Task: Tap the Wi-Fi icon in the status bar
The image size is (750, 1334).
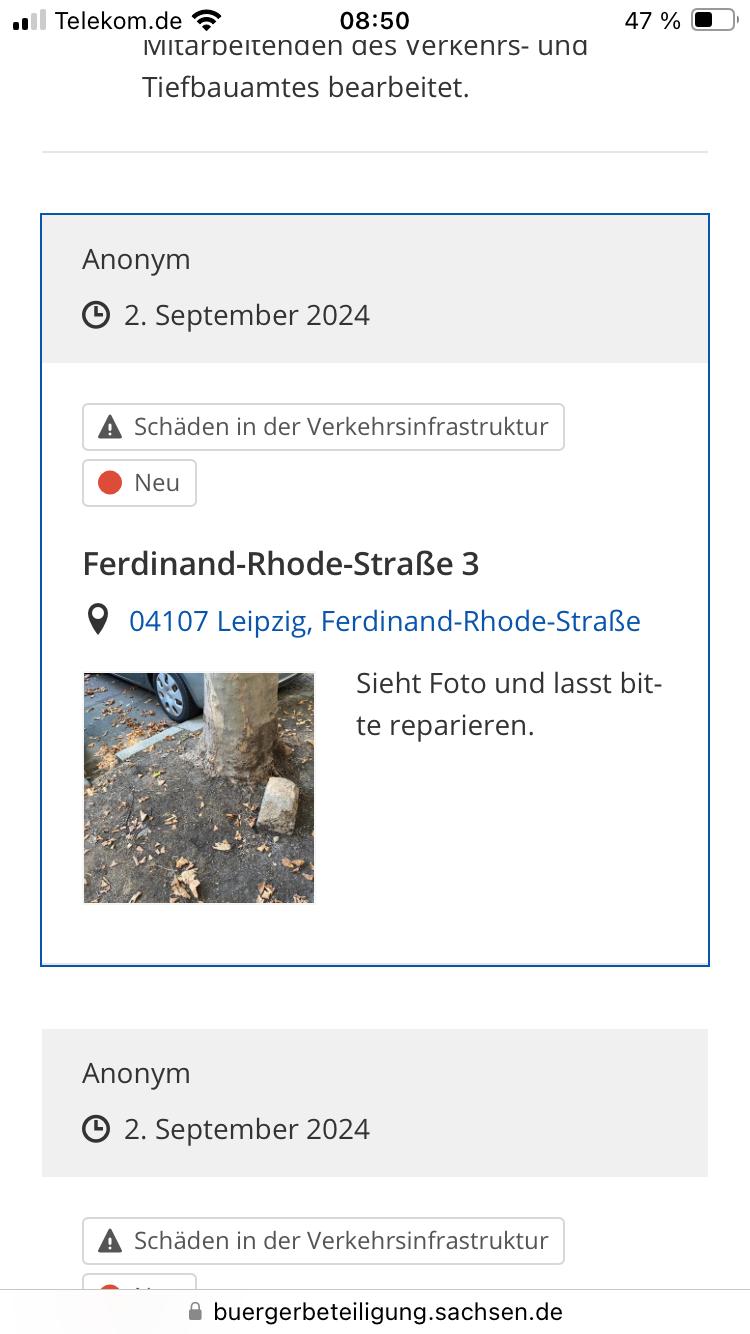Action: [207, 20]
